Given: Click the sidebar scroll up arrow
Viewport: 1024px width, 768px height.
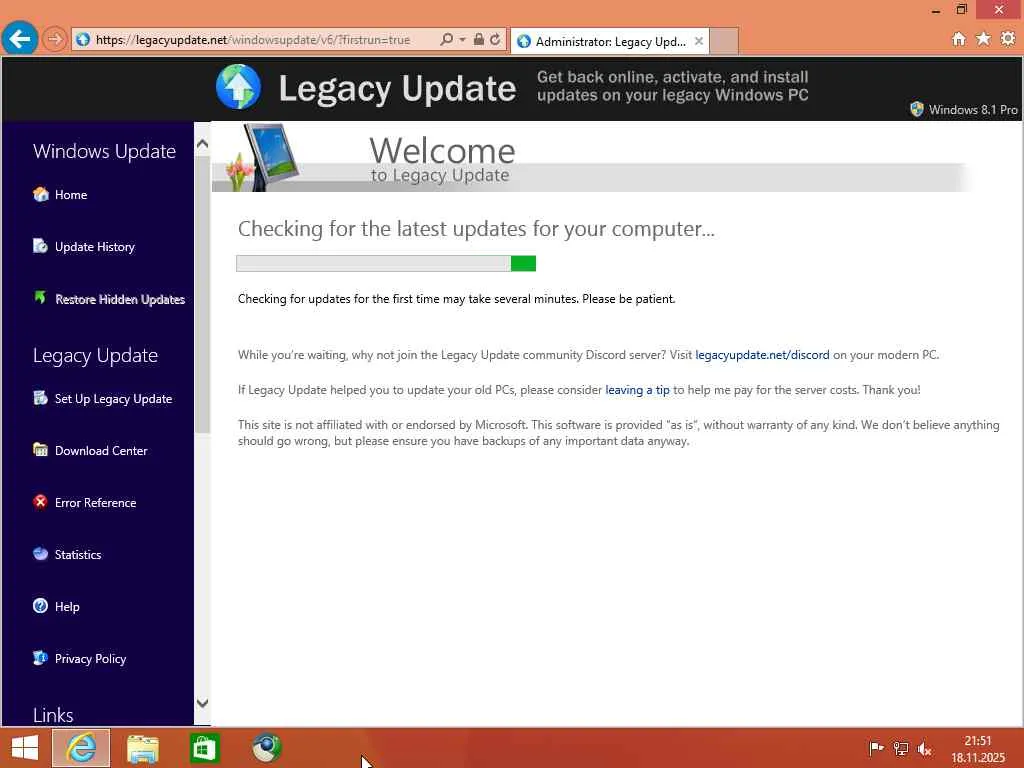Looking at the screenshot, I should 202,144.
